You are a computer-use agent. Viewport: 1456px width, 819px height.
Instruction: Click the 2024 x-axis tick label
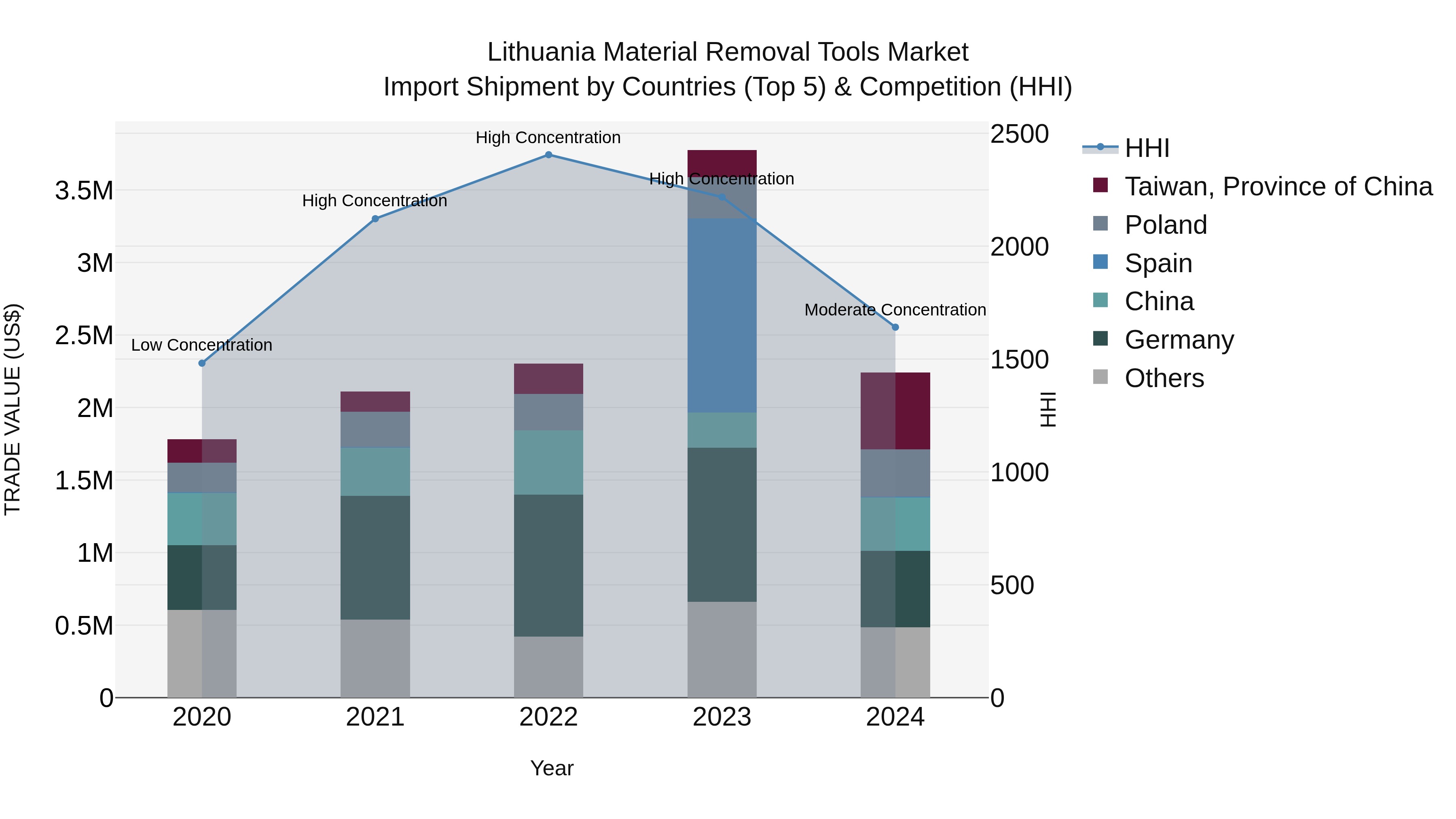tap(895, 717)
